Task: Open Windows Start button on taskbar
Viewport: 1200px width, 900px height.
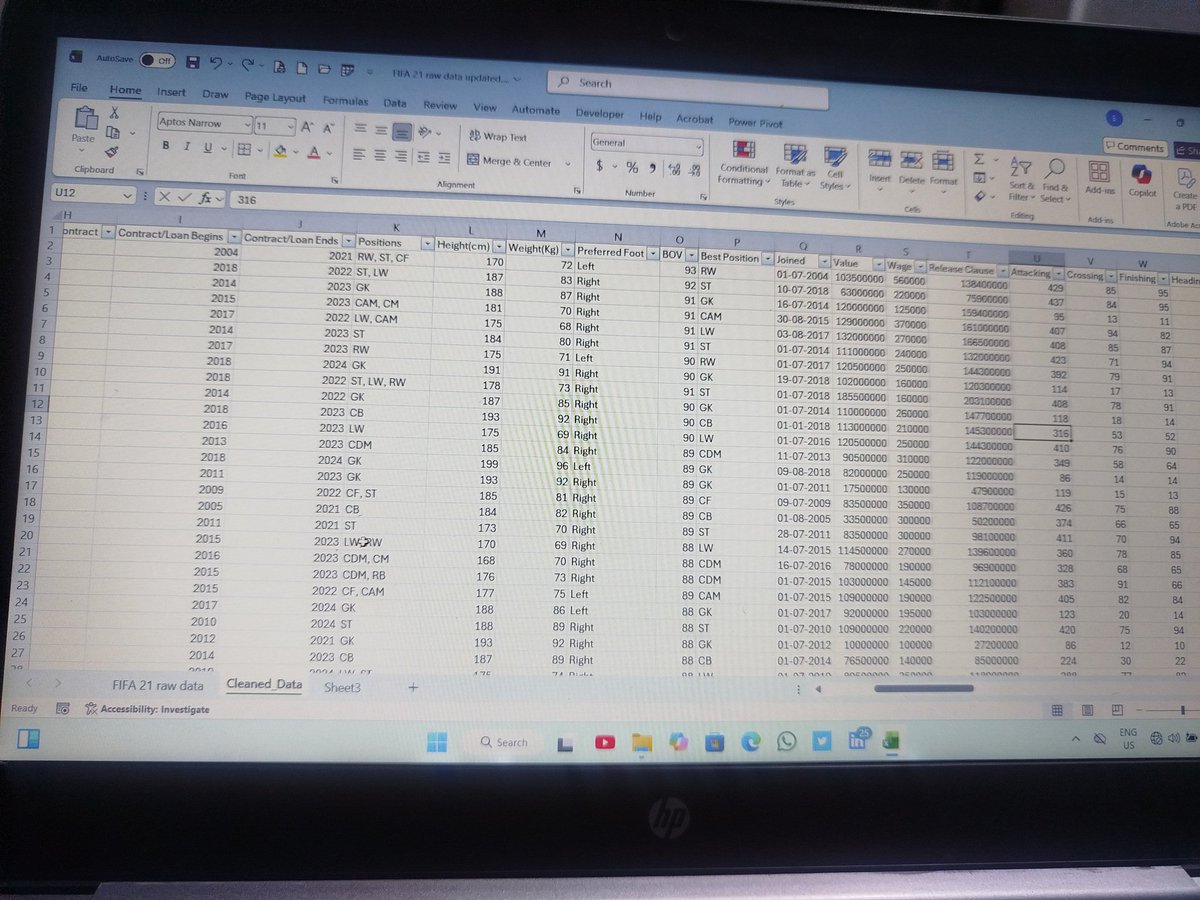Action: pos(437,741)
